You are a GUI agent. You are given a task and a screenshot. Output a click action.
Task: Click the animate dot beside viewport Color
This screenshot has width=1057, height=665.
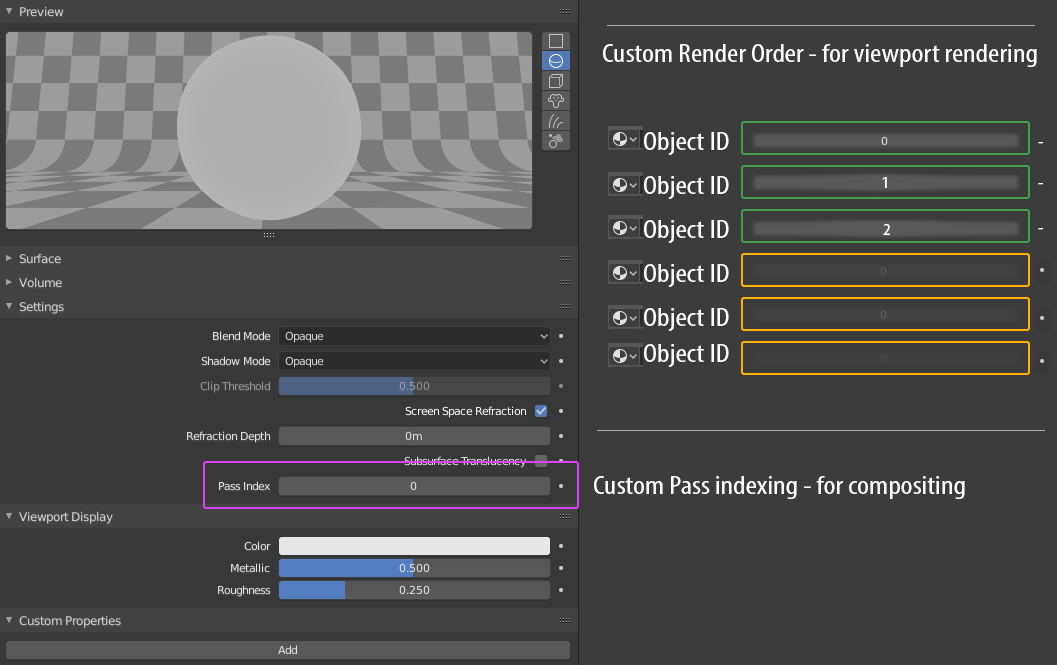click(561, 546)
